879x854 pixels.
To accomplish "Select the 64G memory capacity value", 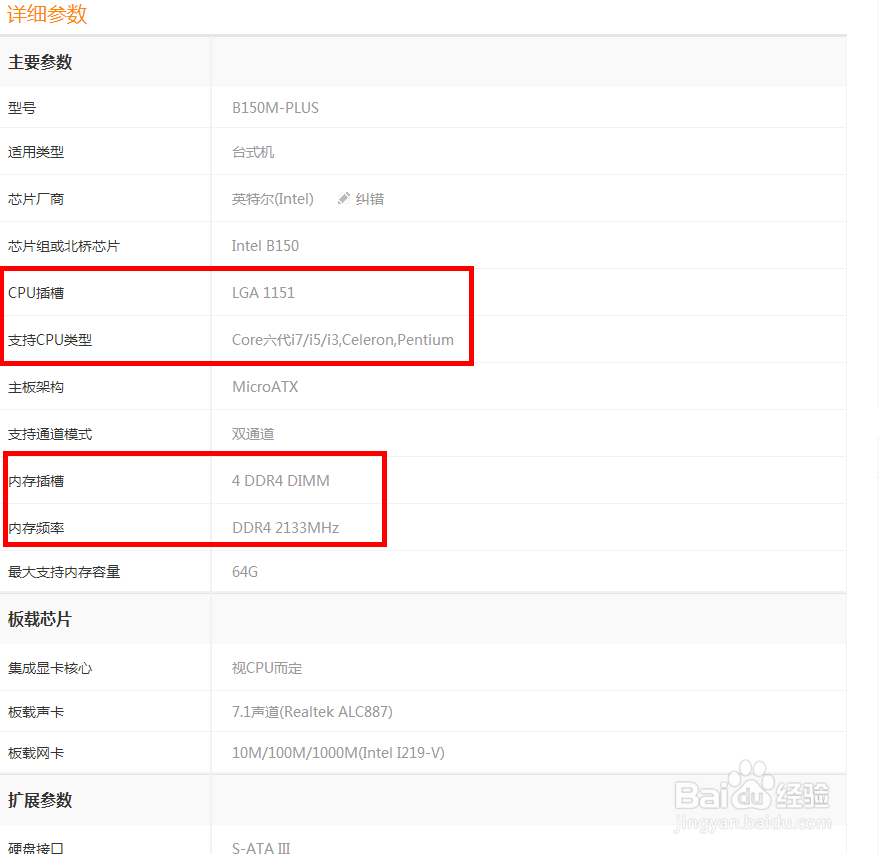I will (245, 572).
